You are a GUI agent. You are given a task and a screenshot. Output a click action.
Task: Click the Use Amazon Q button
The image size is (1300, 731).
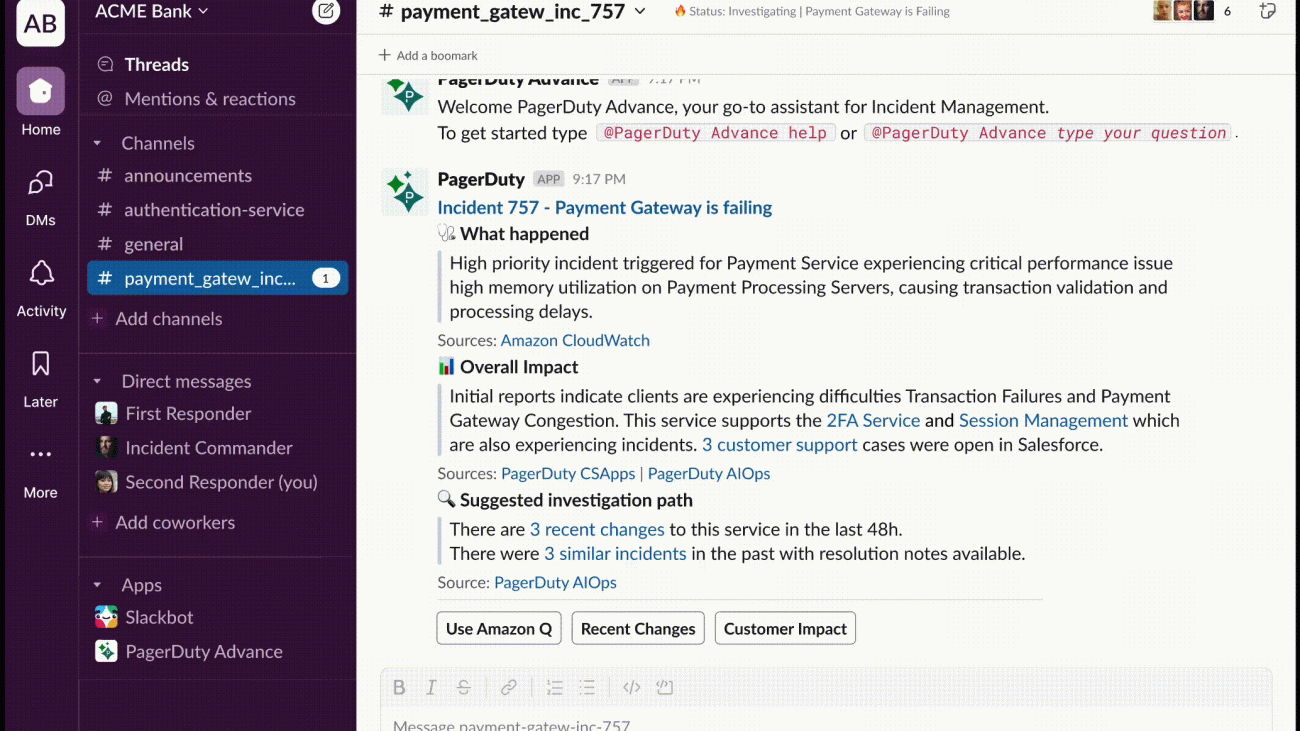click(x=499, y=628)
